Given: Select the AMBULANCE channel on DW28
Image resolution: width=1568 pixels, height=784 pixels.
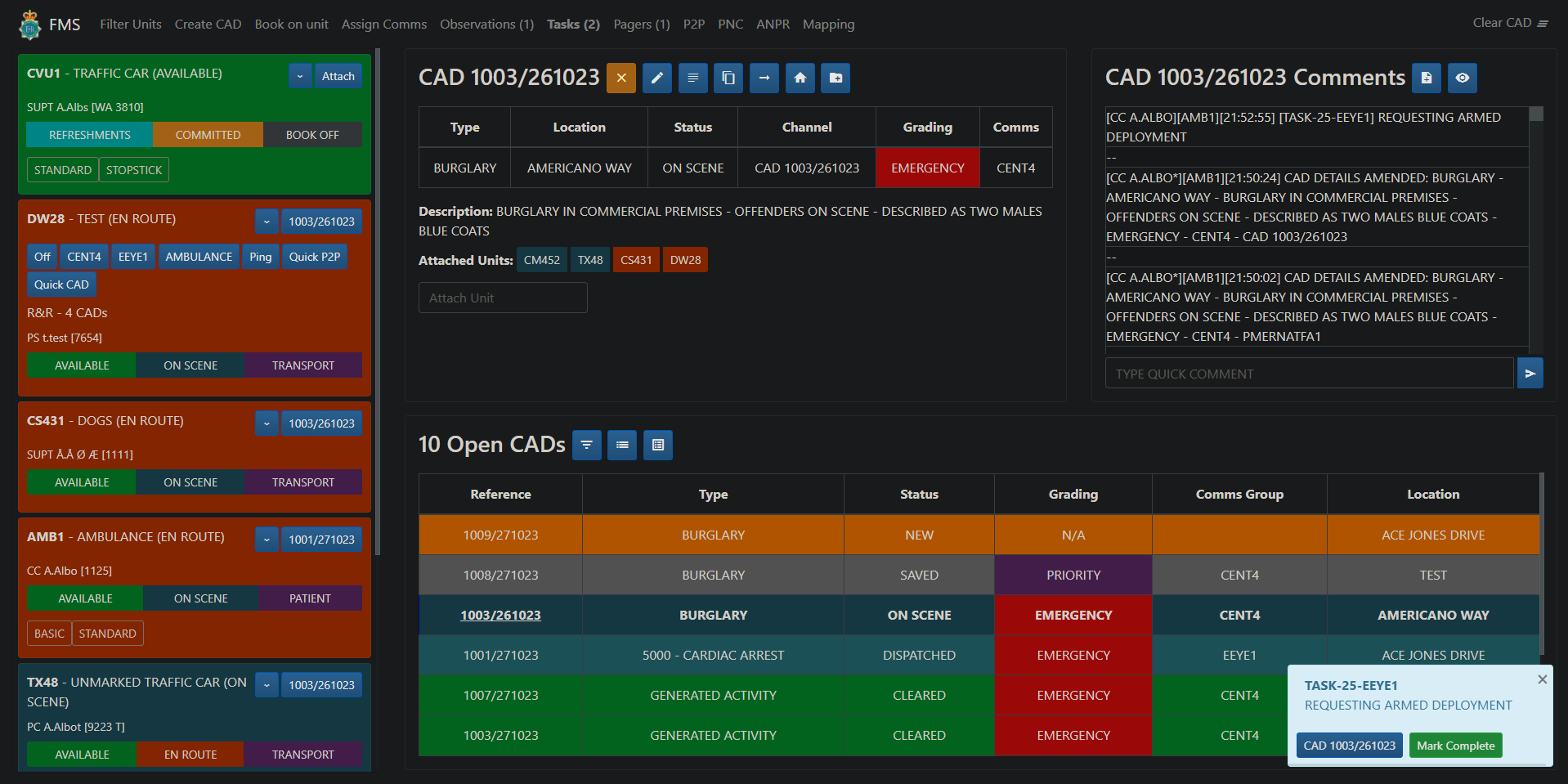Looking at the screenshot, I should pyautogui.click(x=199, y=257).
